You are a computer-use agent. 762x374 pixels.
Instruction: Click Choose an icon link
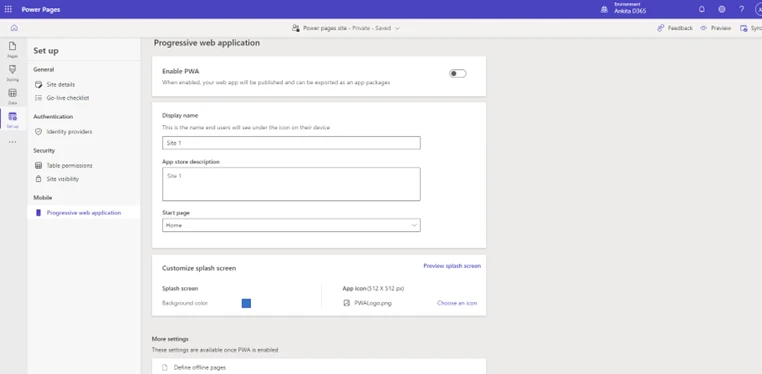pos(457,303)
